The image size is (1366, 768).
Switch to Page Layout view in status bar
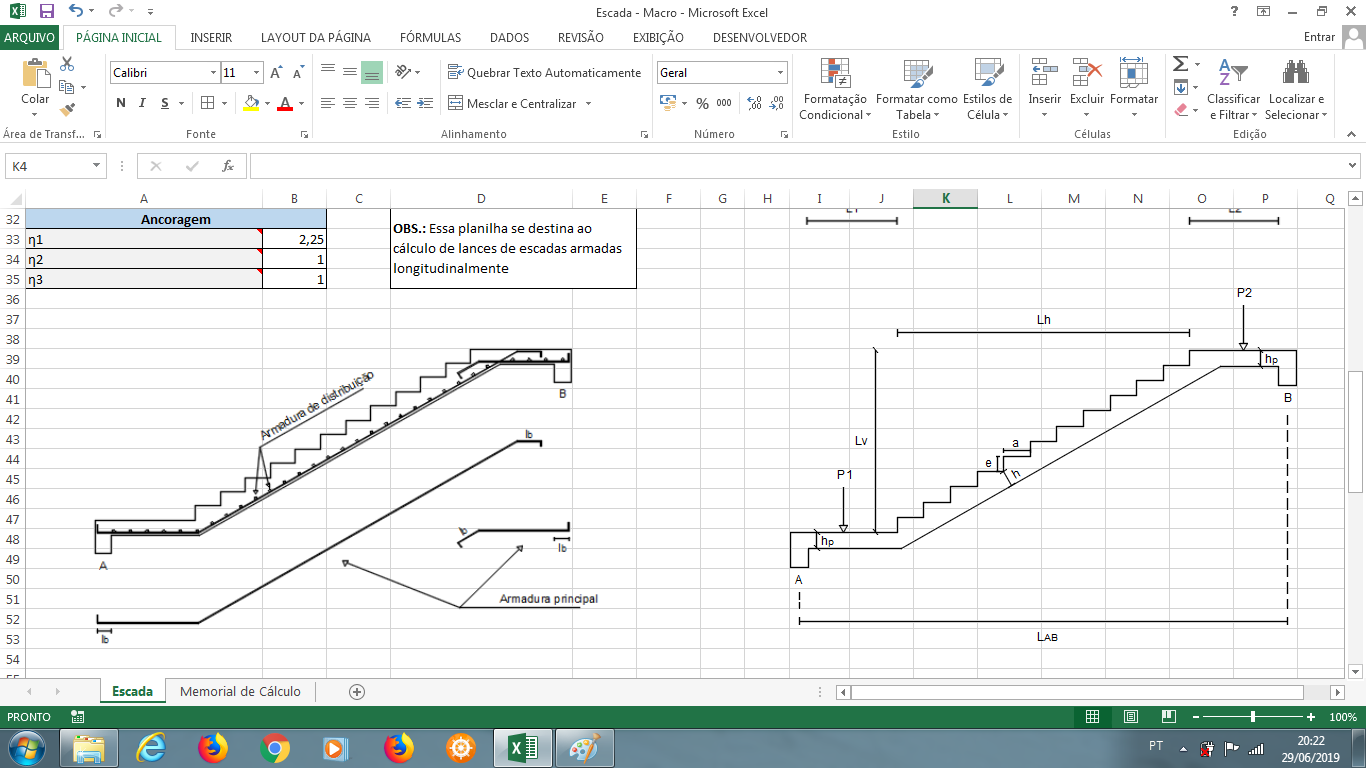pos(1130,717)
